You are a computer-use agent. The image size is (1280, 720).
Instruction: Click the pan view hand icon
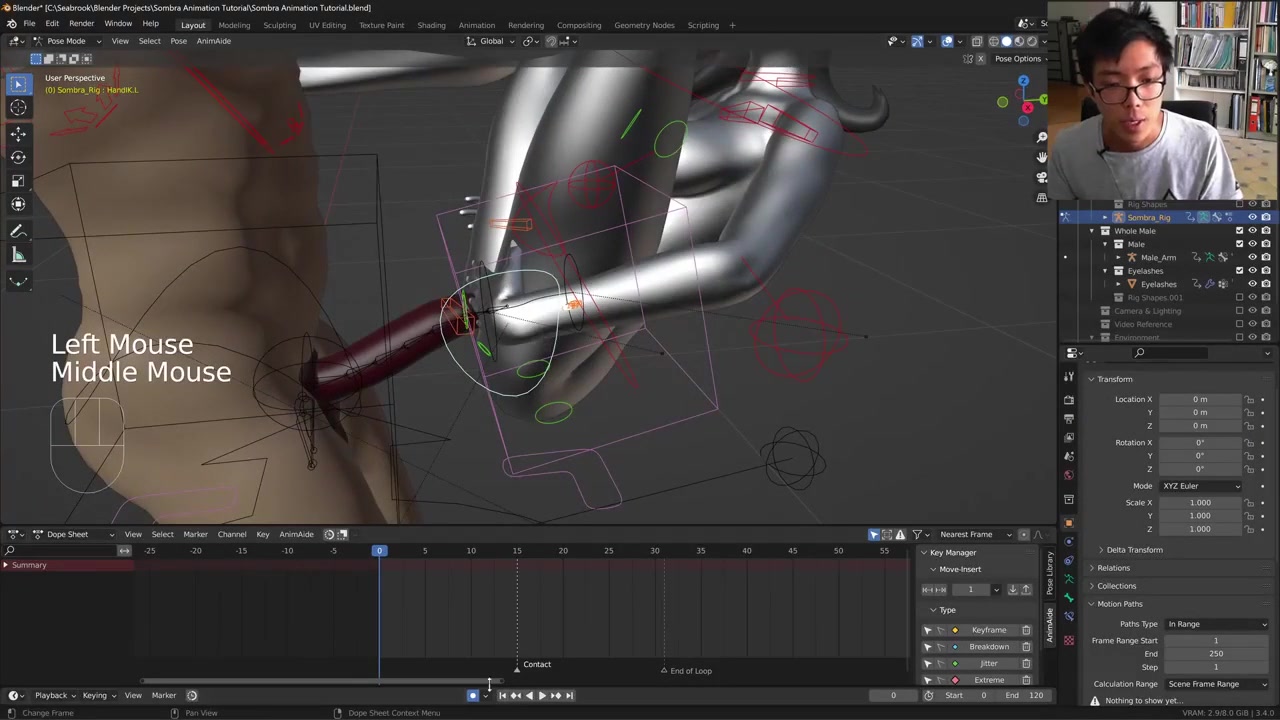click(x=1042, y=157)
